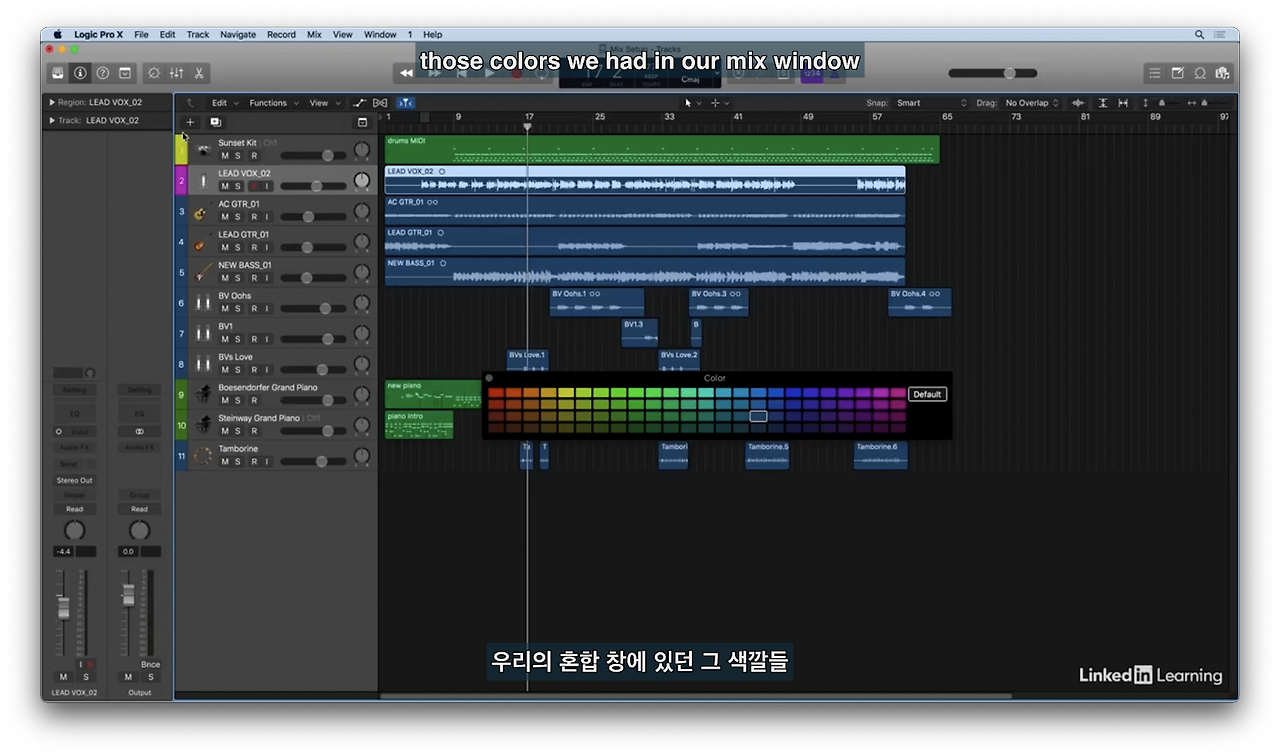Image resolution: width=1280 pixels, height=756 pixels.
Task: Mute the Sunset Kit track
Action: (x=225, y=156)
